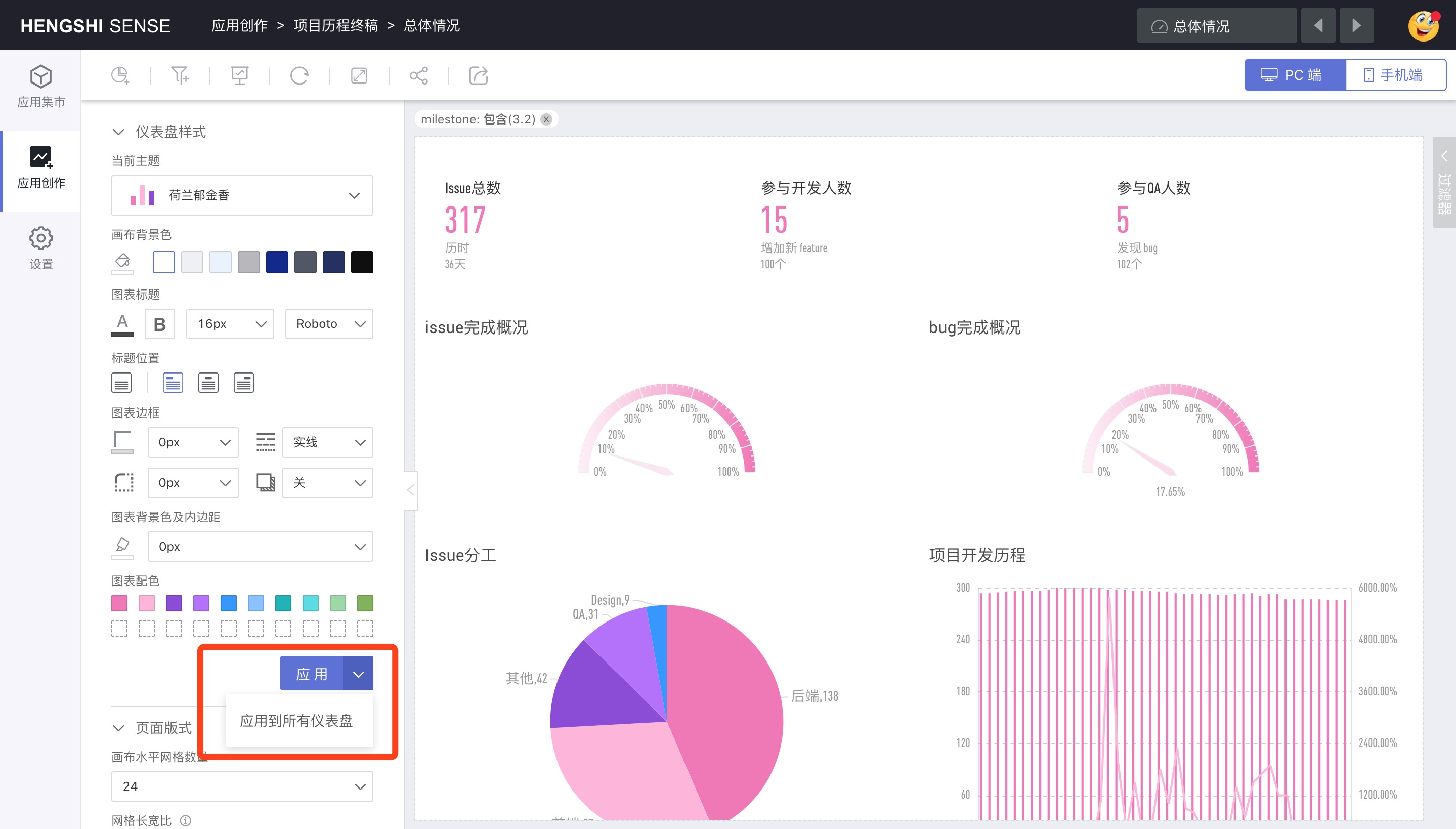This screenshot has height=829, width=1456.
Task: Open the shadow 关 dropdown
Action: point(328,483)
